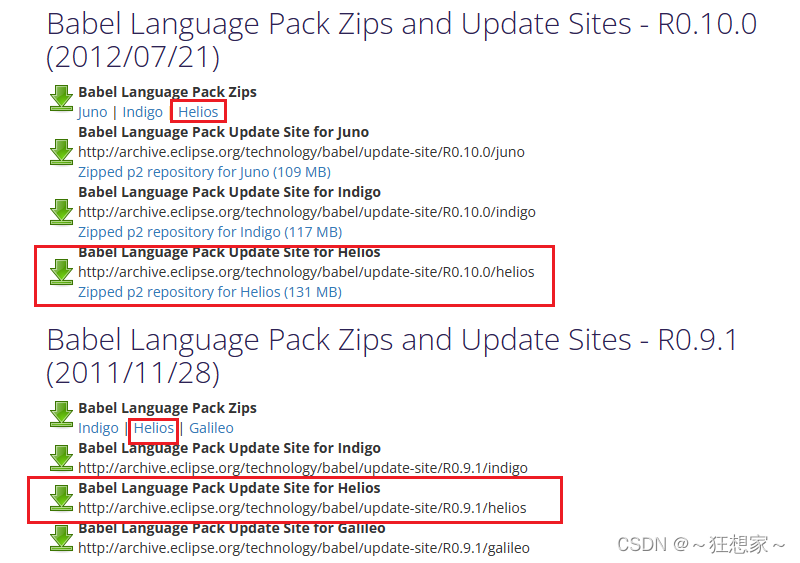Click 'Babel Language Pack Update Site for Juno' title
800x563 pixels.
tap(223, 132)
